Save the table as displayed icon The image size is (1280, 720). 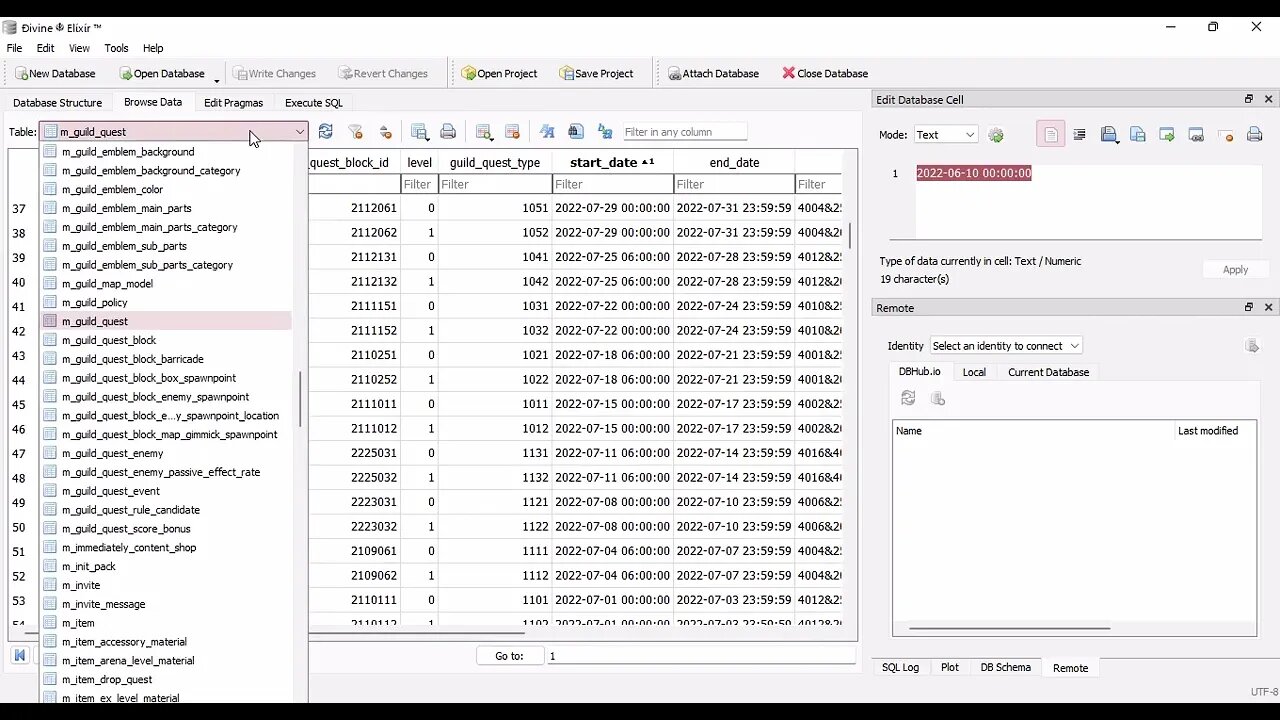420,131
